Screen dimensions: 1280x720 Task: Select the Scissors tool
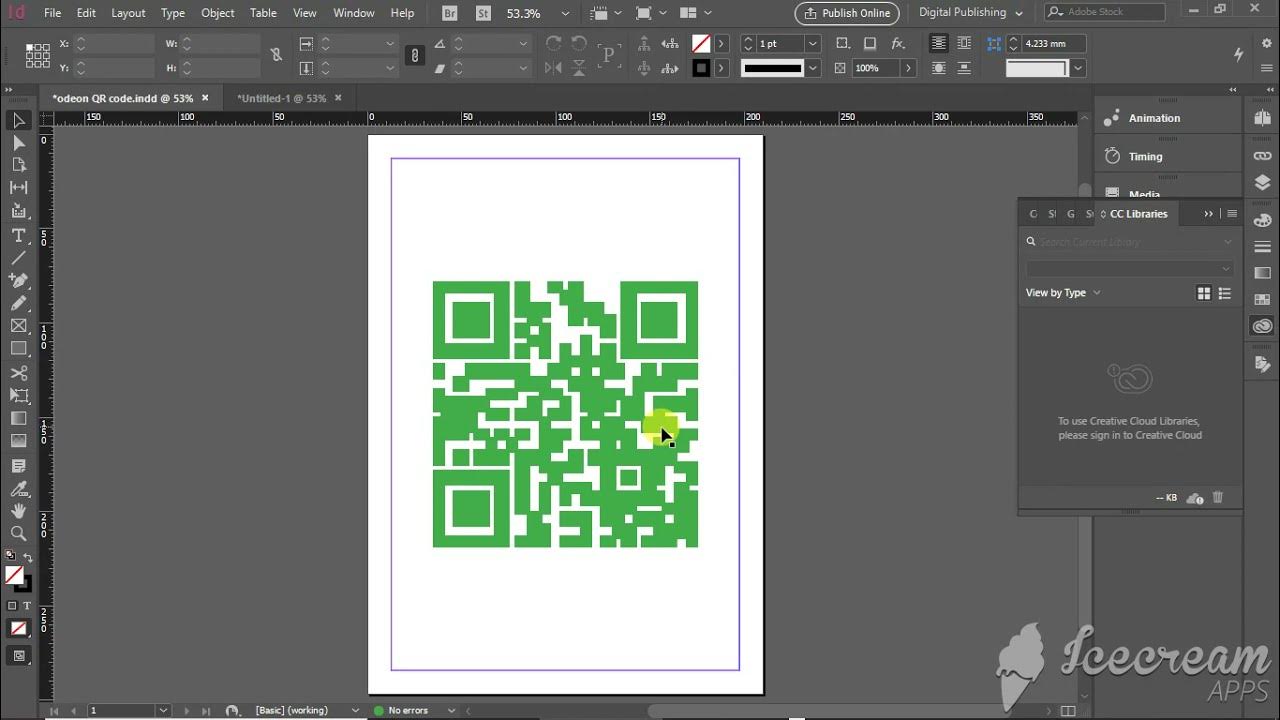tap(18, 373)
